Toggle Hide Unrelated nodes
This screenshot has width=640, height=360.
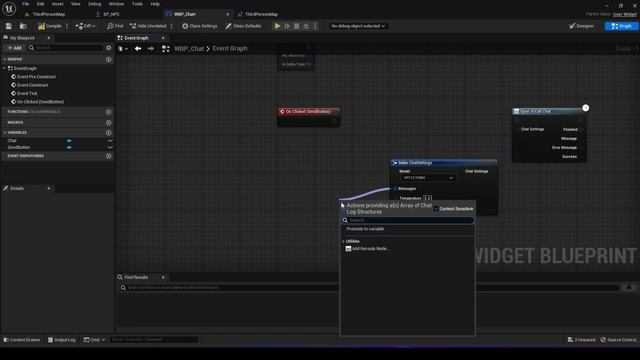(x=148, y=26)
